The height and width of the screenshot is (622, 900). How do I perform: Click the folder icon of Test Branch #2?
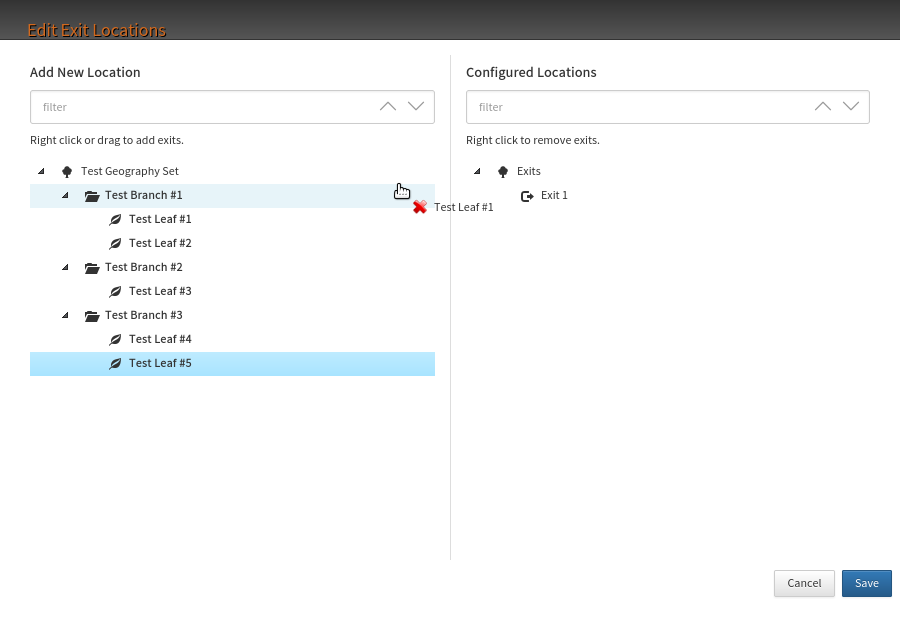[92, 268]
